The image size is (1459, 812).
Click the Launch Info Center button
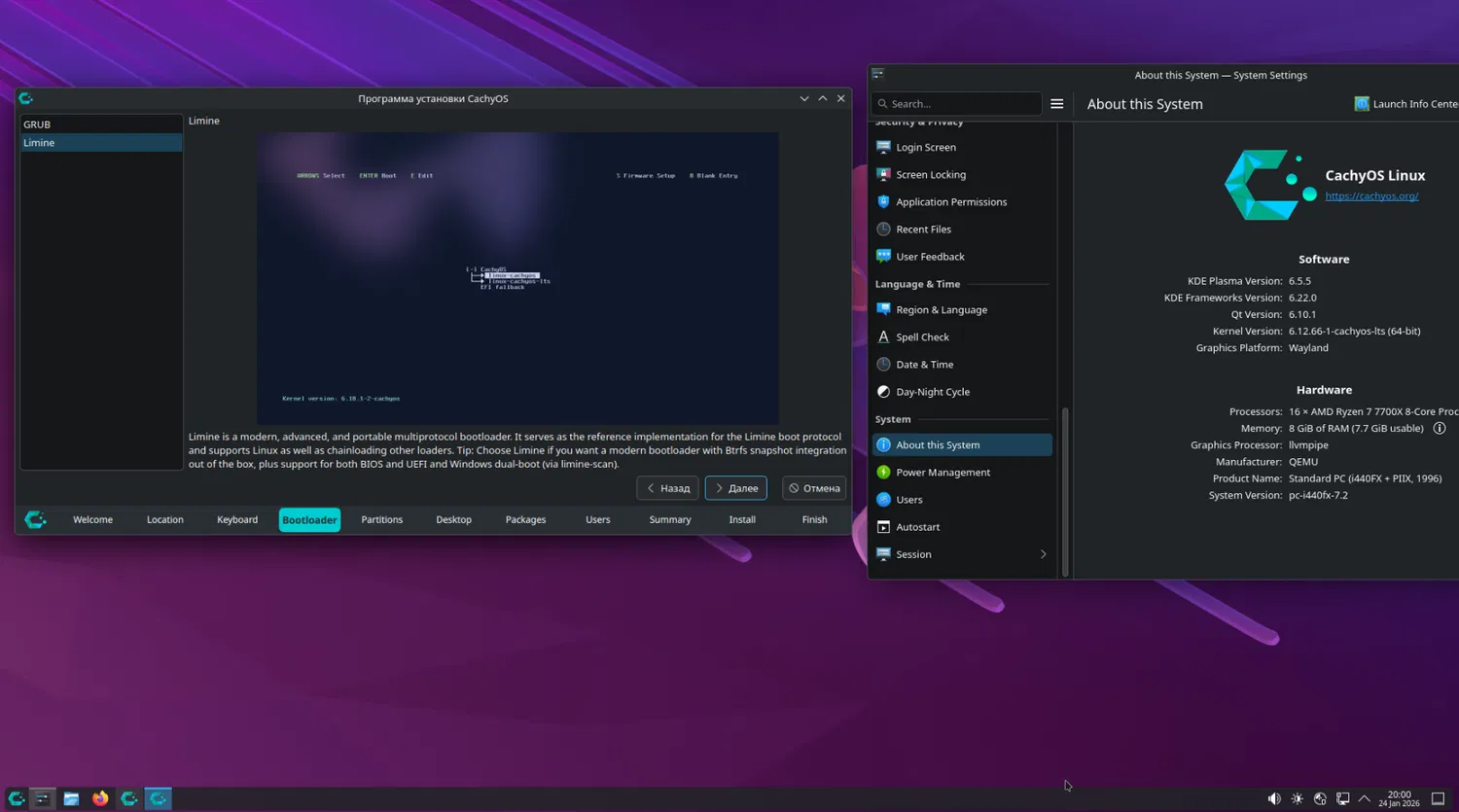1406,104
